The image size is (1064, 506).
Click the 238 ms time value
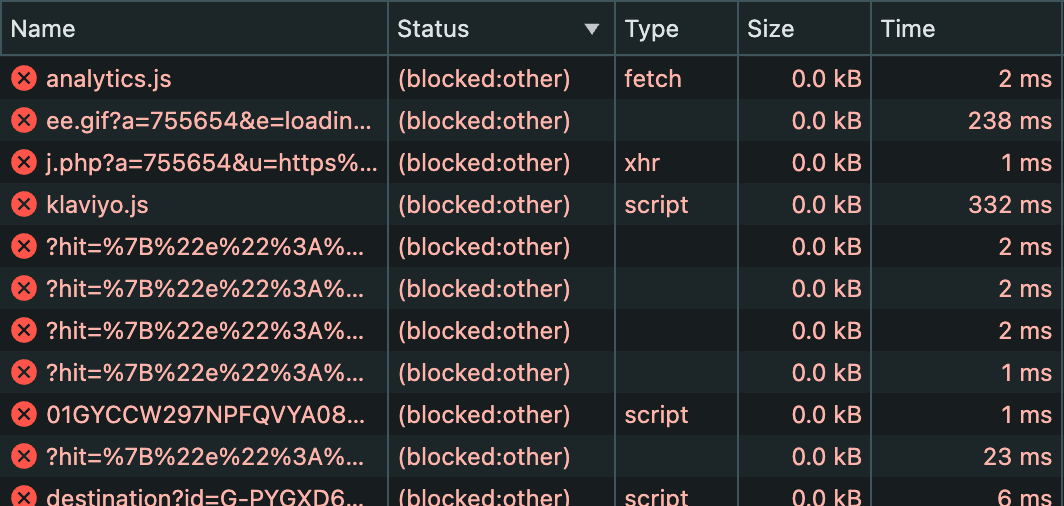pos(1010,121)
